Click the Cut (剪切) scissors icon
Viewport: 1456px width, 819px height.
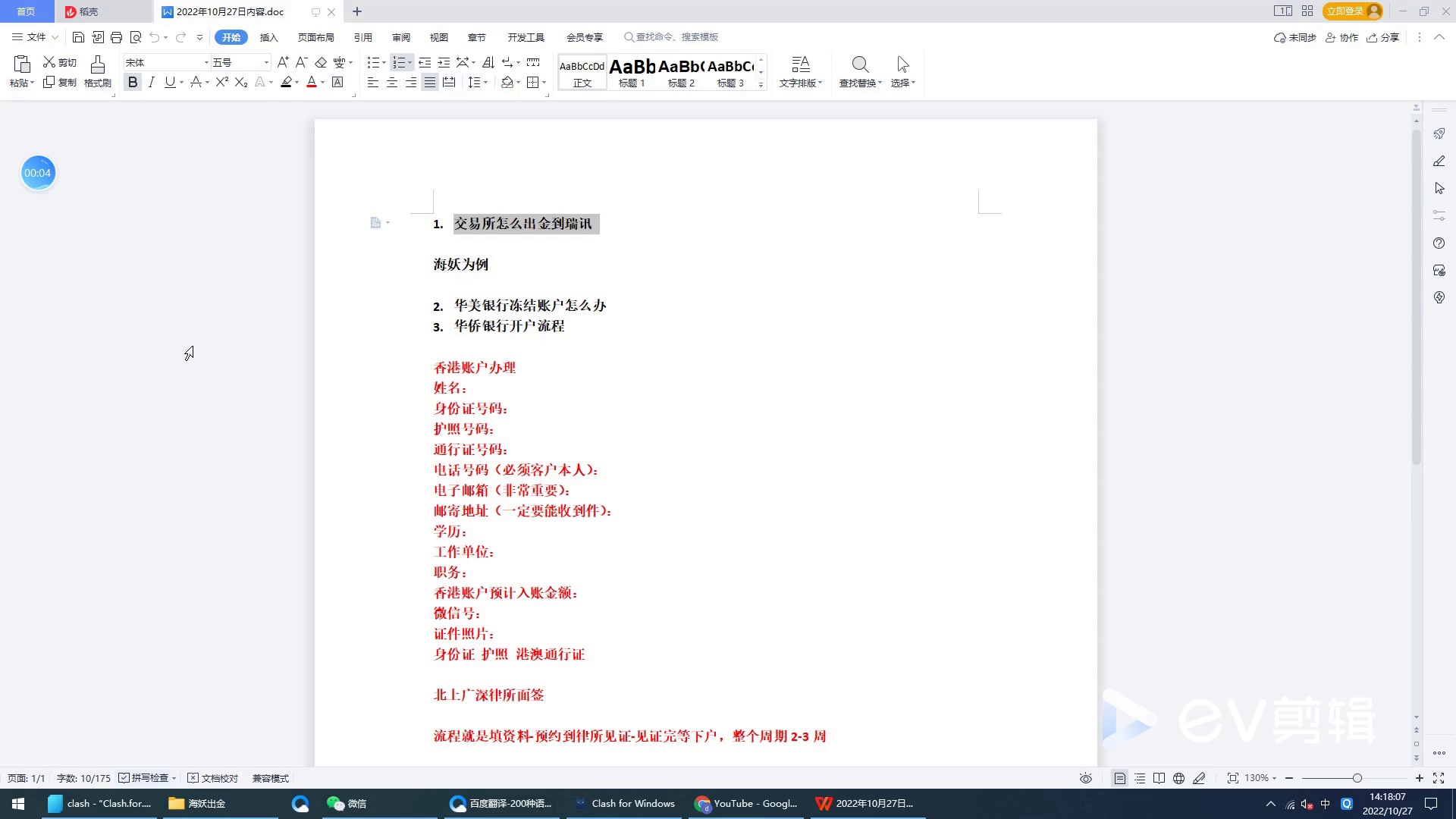coord(49,62)
